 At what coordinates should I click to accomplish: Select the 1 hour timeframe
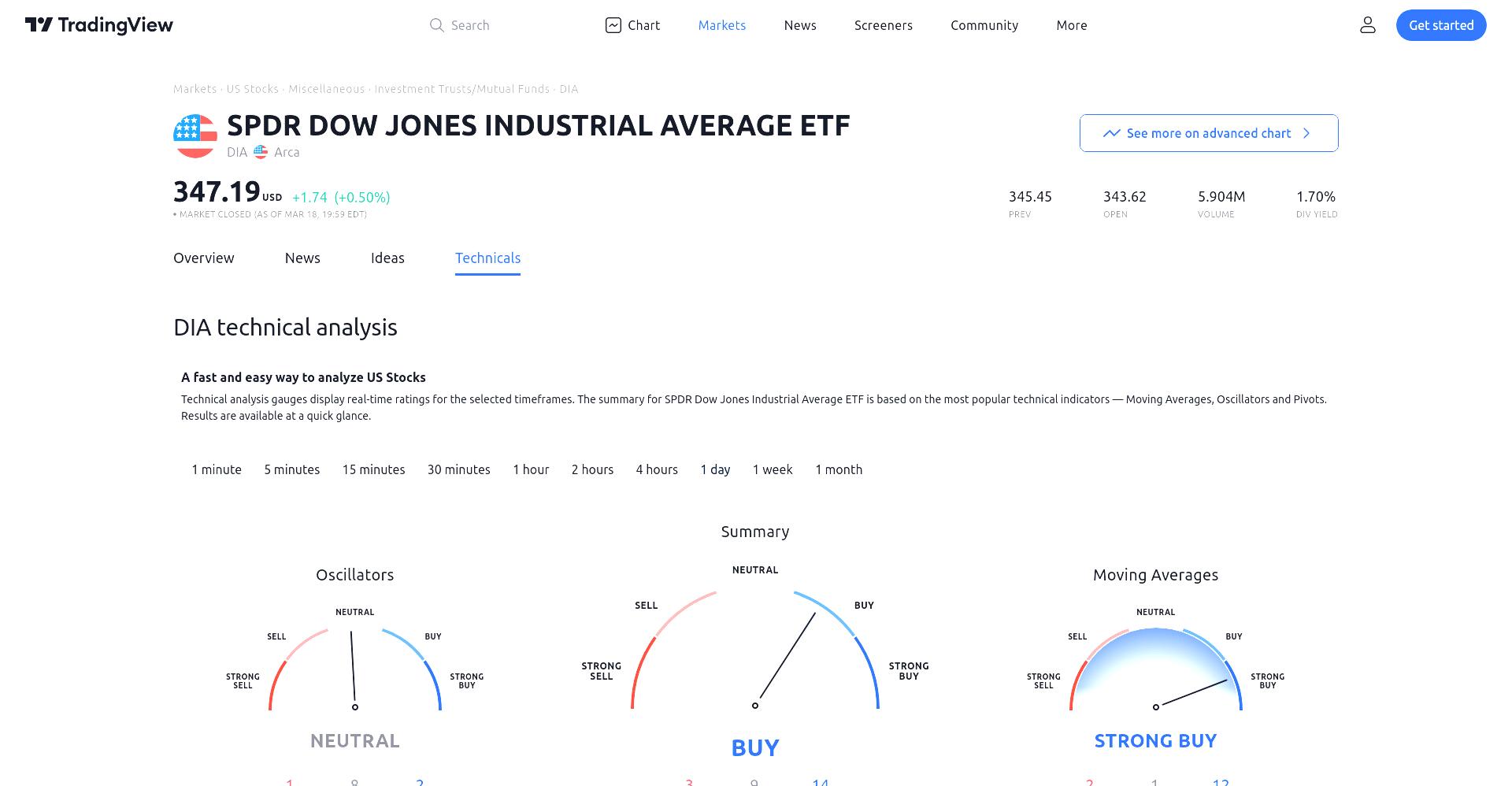531,469
